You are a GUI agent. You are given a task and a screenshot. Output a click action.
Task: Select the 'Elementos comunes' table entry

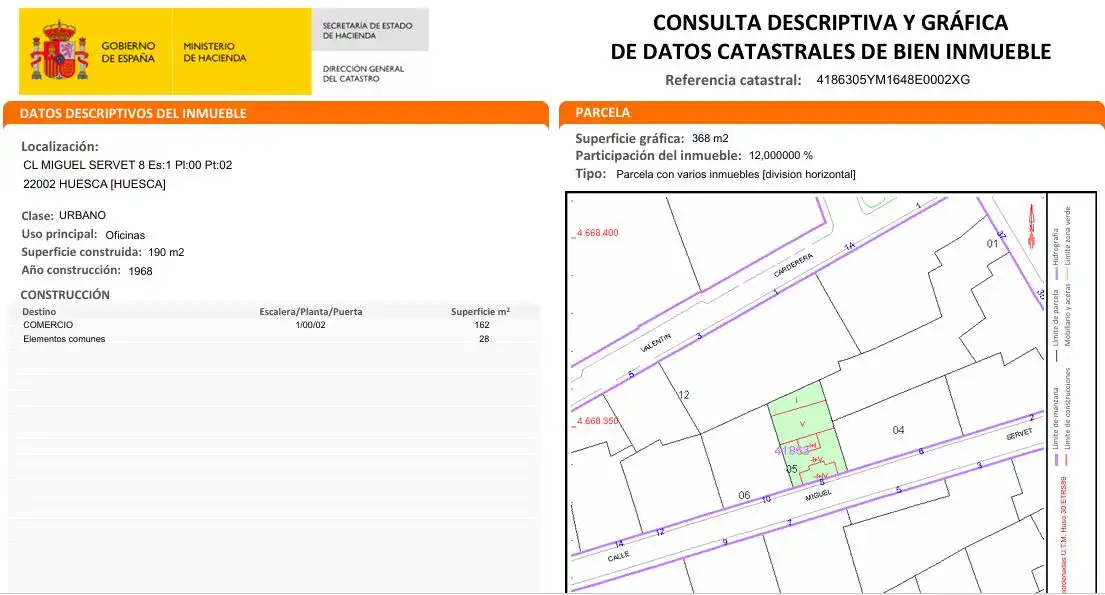(x=64, y=339)
